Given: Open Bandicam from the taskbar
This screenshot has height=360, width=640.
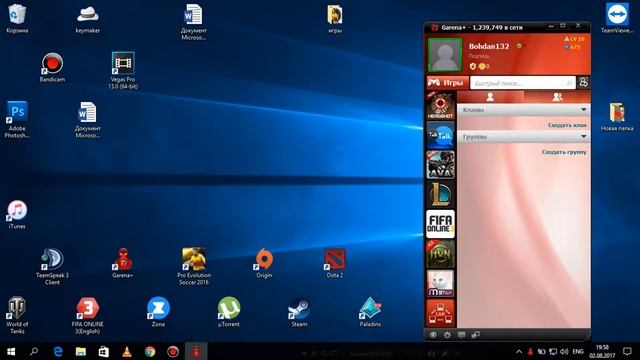Looking at the screenshot, I should click(x=173, y=351).
